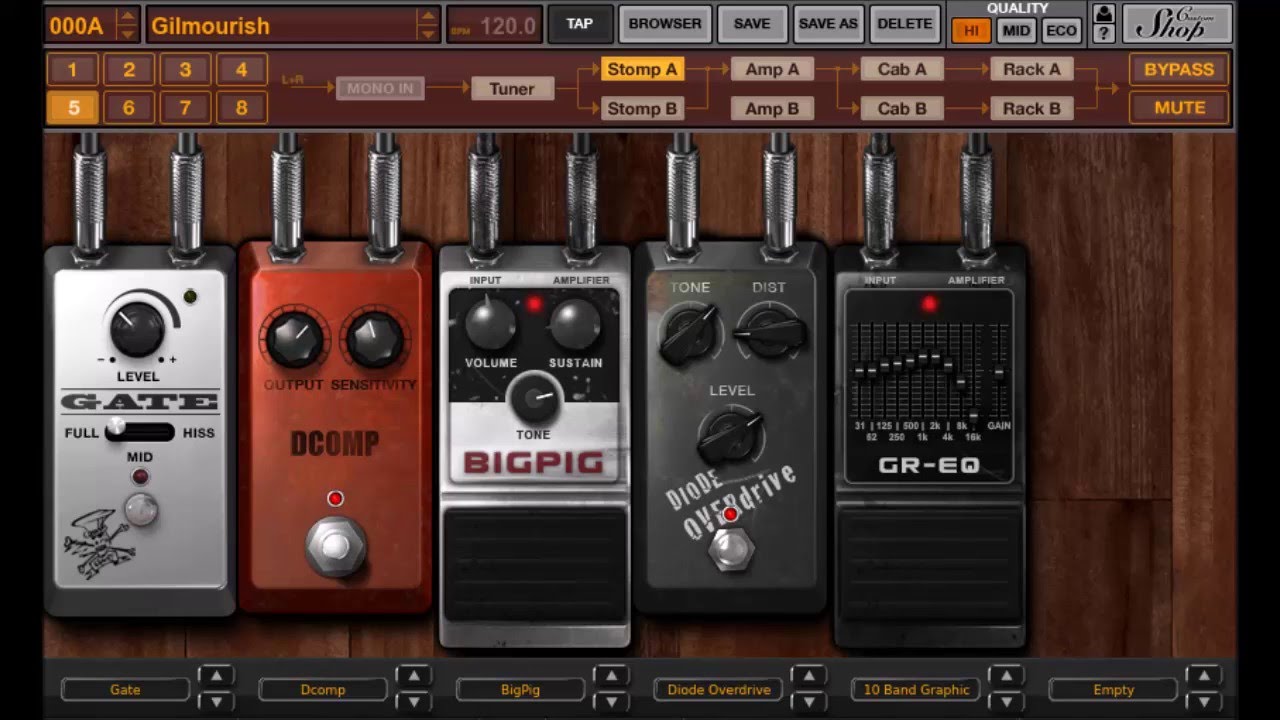Image resolution: width=1280 pixels, height=720 pixels.
Task: Click the Empty slot up arrow
Action: (x=1204, y=676)
